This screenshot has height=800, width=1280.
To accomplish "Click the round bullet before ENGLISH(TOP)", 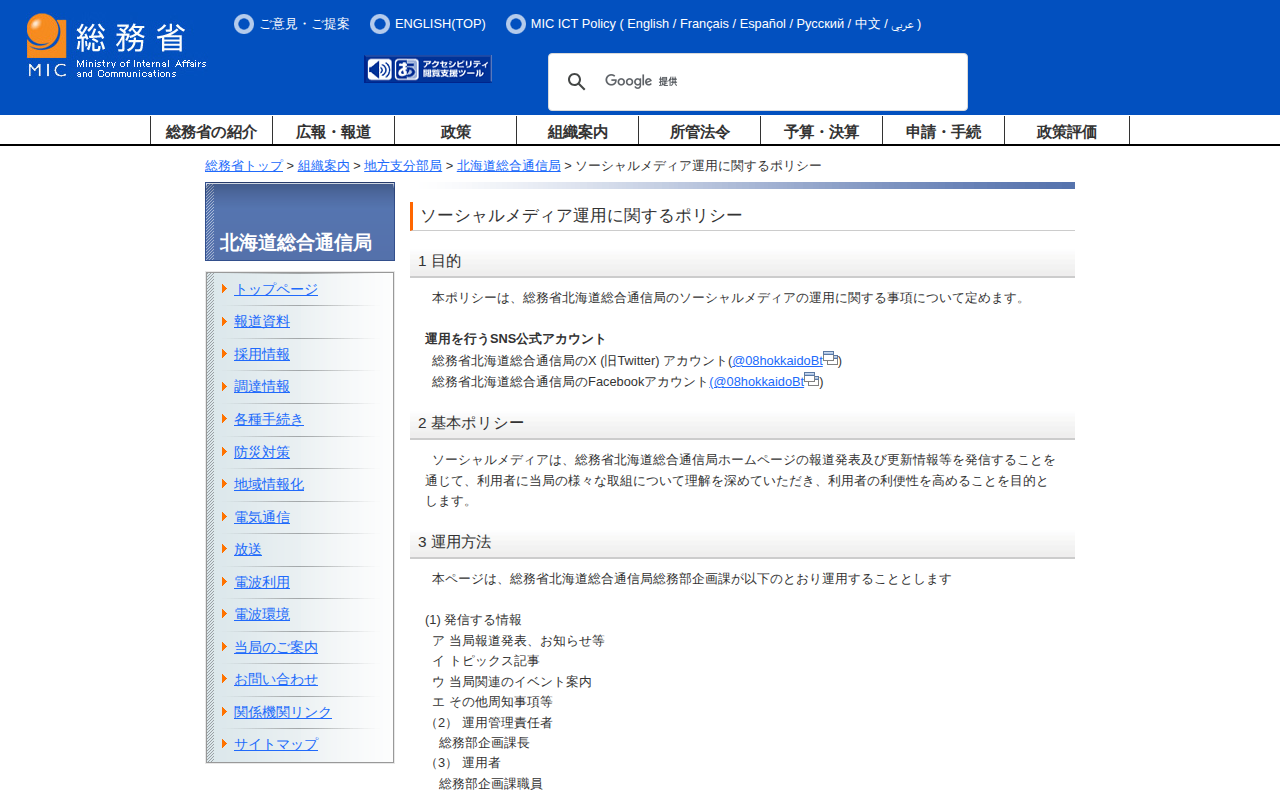I will pyautogui.click(x=380, y=24).
